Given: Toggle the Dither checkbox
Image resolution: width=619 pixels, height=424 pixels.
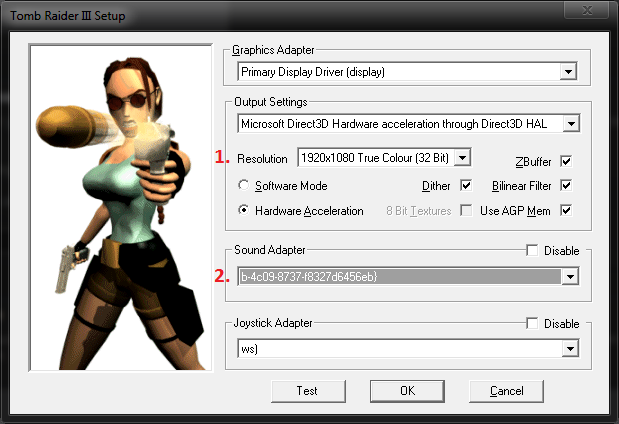Looking at the screenshot, I should pos(466,186).
